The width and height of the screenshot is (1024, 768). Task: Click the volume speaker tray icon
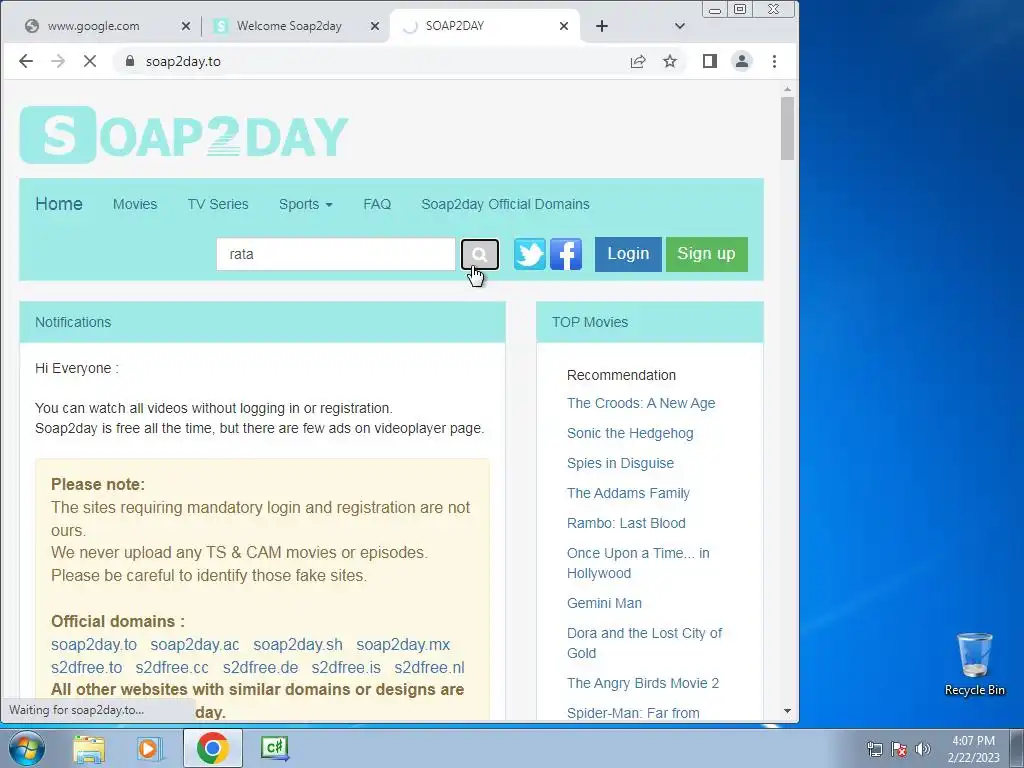coord(923,749)
